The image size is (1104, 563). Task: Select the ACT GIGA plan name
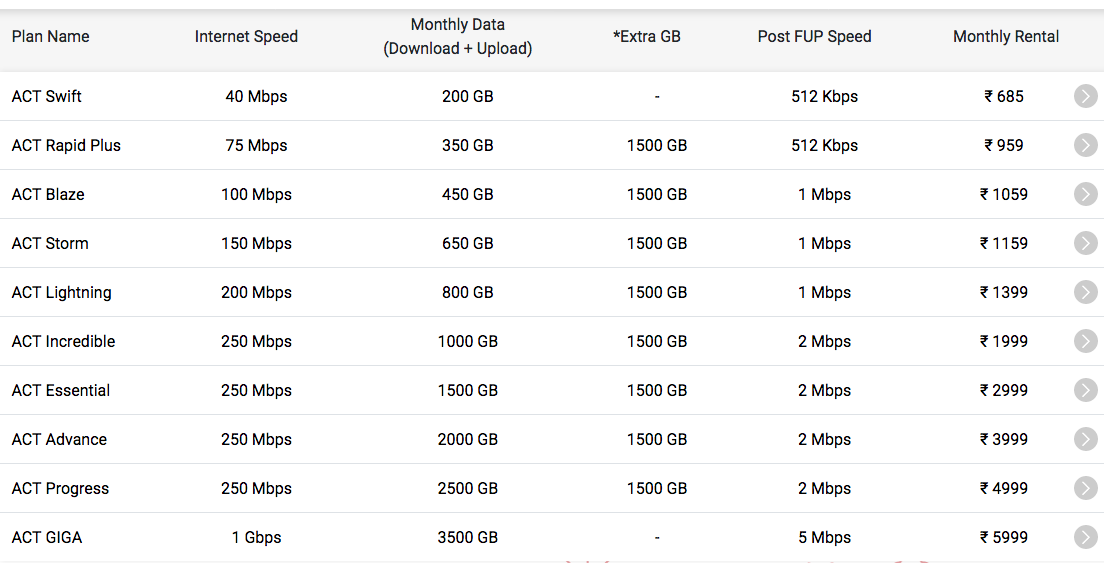pos(46,538)
